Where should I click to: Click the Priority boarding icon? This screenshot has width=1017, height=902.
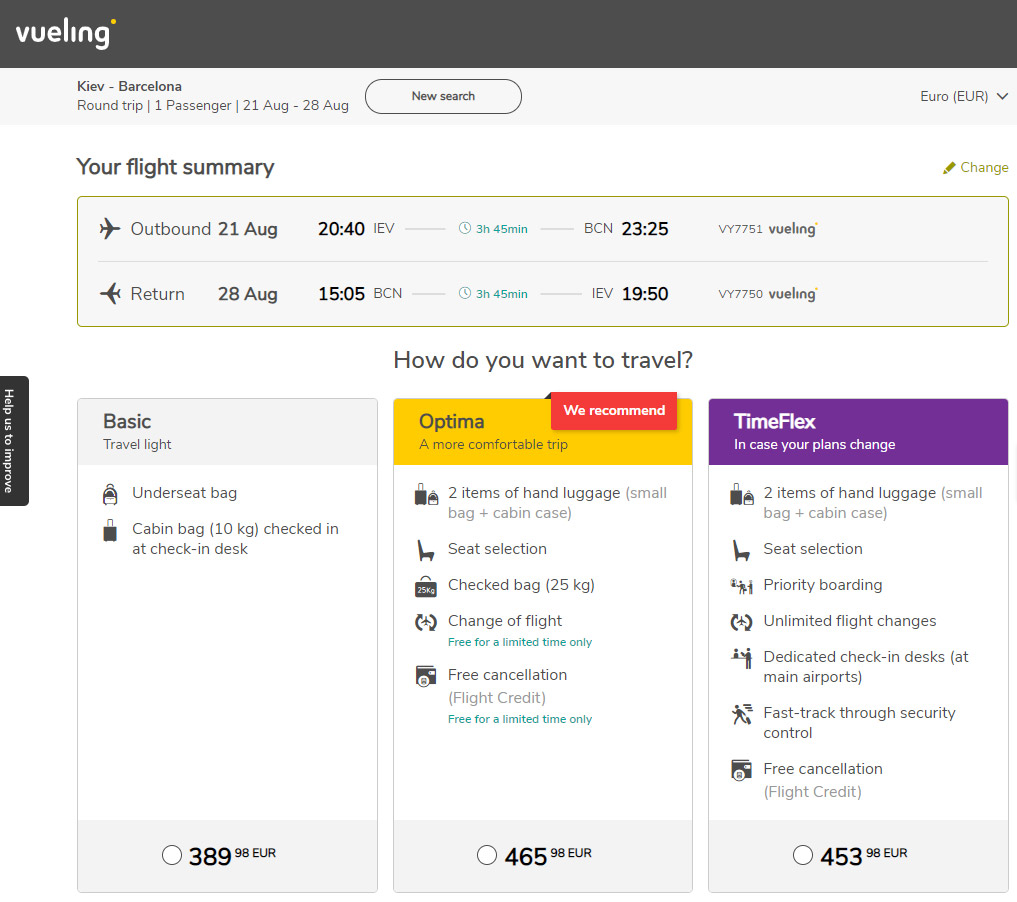tap(741, 586)
